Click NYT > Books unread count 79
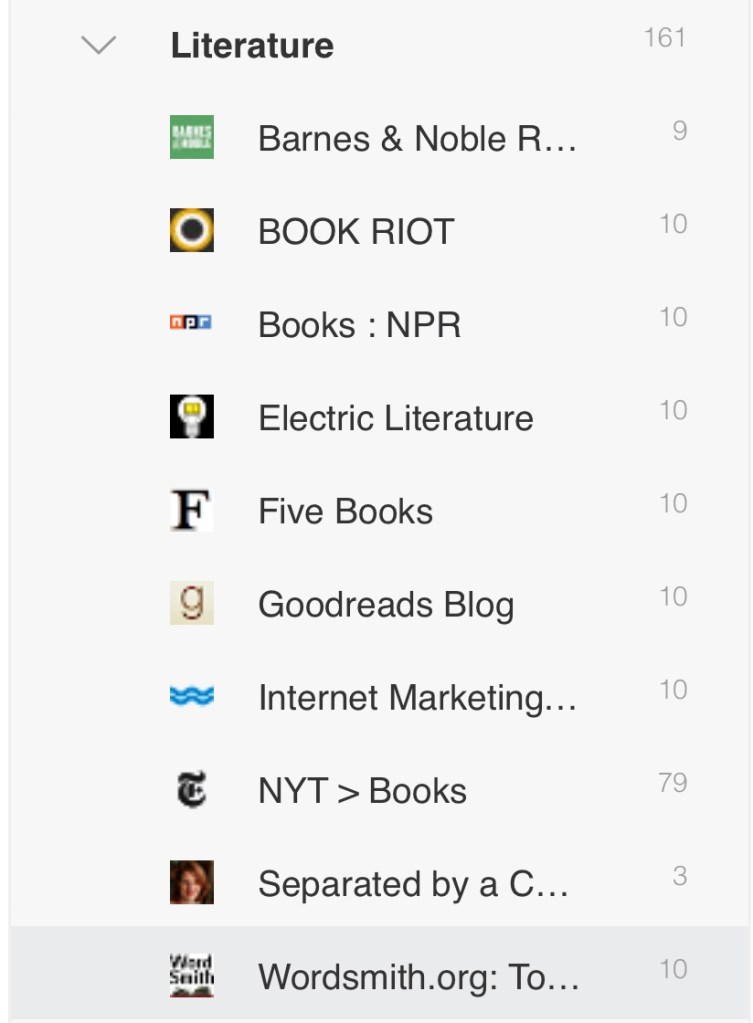This screenshot has width=753, height=1023. 672,782
